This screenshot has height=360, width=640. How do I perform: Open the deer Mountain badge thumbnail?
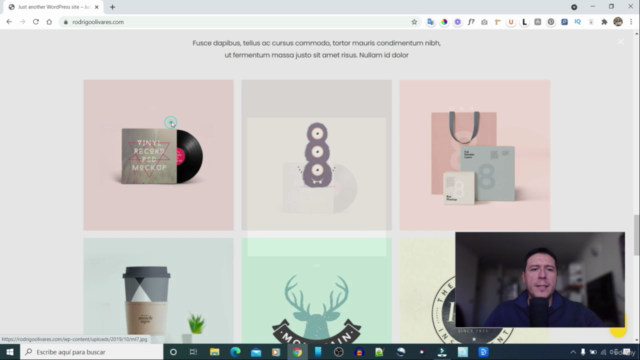point(316,291)
